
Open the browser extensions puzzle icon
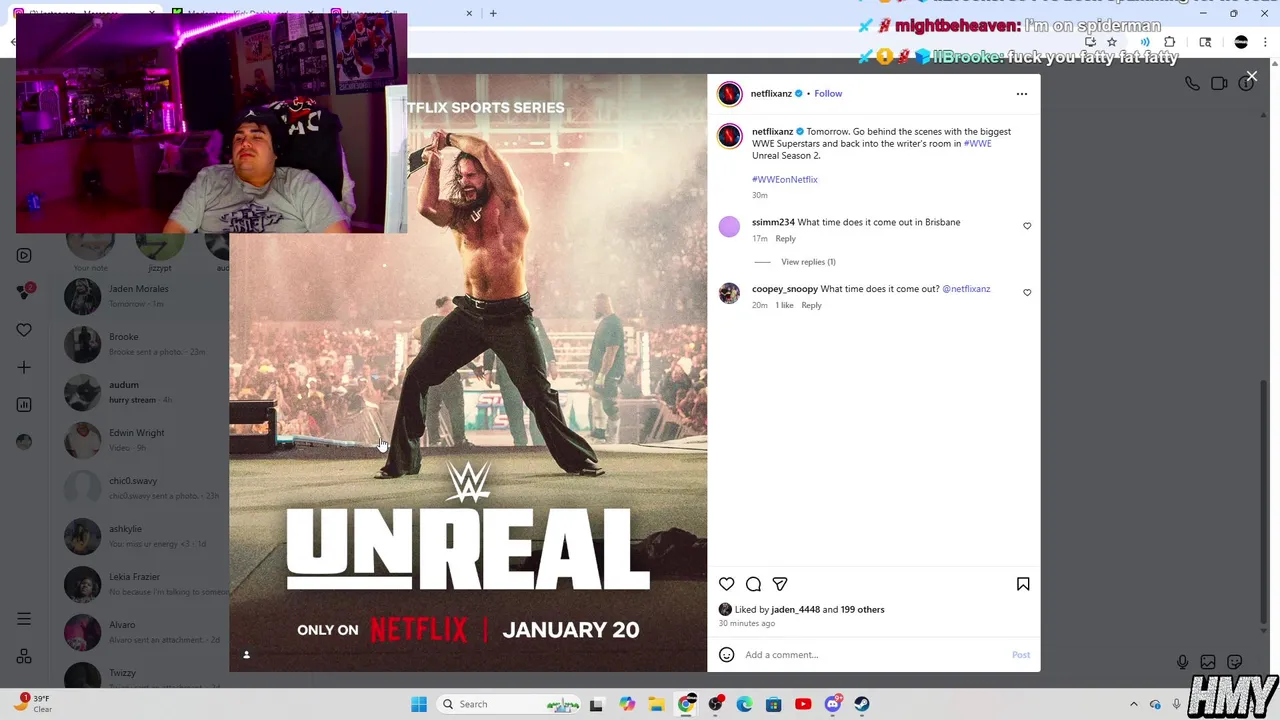pyautogui.click(x=1170, y=42)
